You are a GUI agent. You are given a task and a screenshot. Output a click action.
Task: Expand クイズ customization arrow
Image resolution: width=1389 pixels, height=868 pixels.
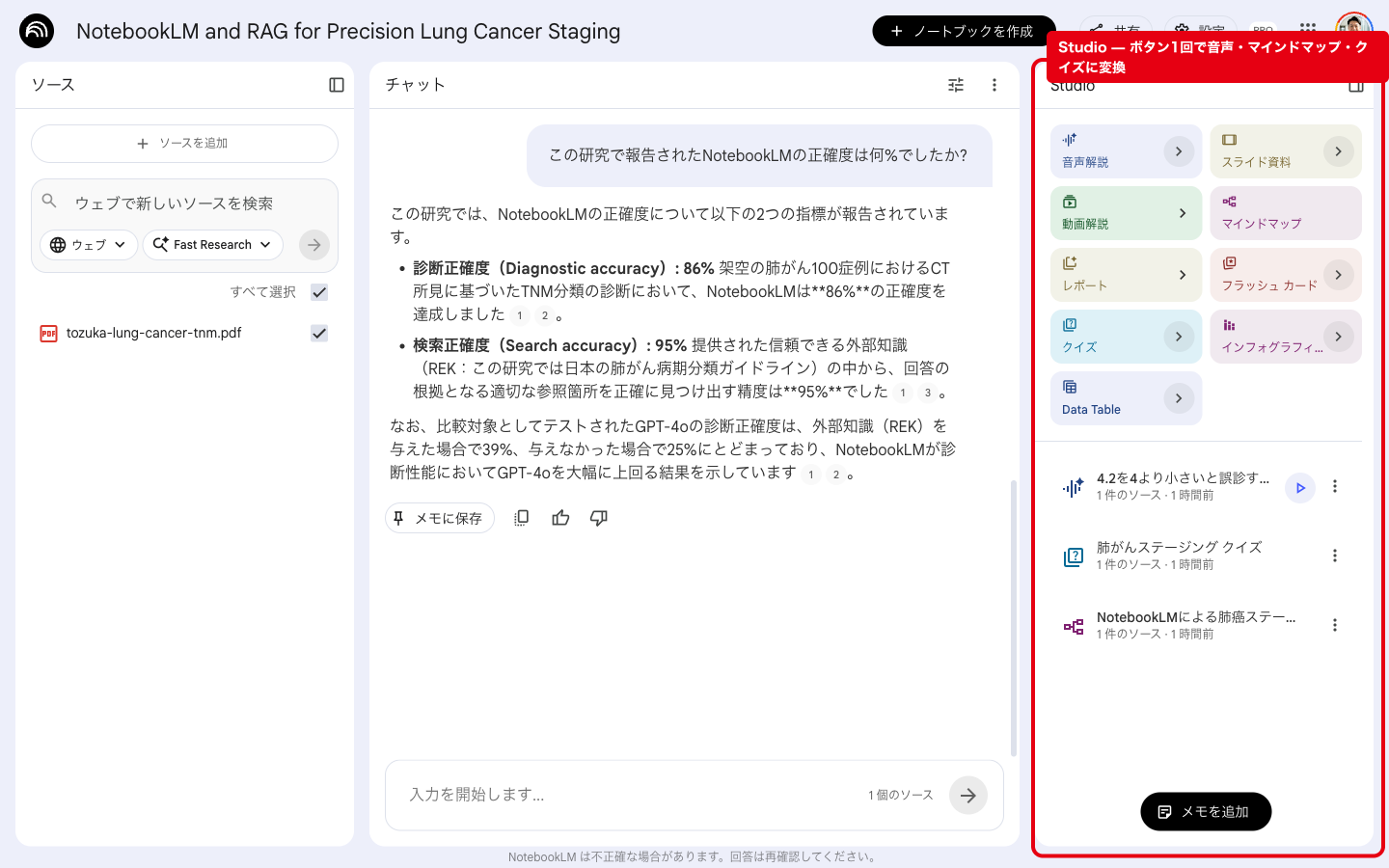click(x=1179, y=337)
